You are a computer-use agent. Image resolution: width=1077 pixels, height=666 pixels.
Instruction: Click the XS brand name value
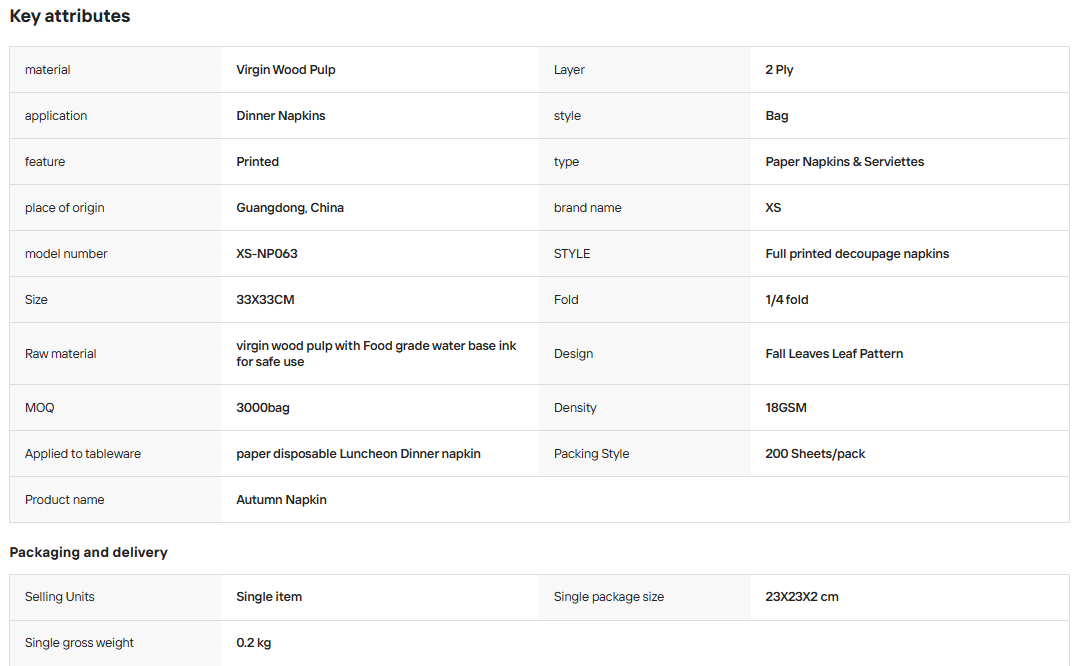(773, 208)
